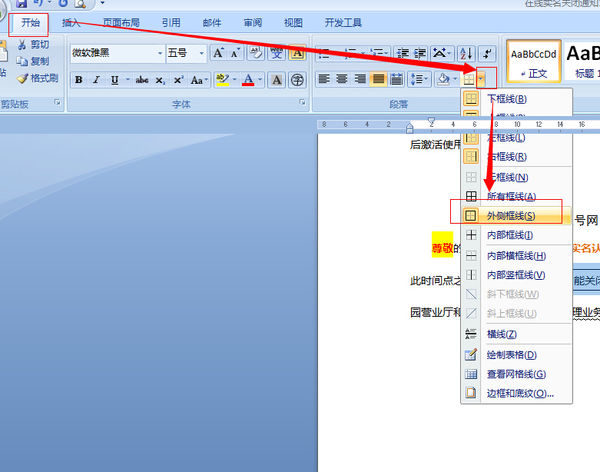Apply red font color (A)
This screenshot has width=600, height=472.
pyautogui.click(x=248, y=80)
